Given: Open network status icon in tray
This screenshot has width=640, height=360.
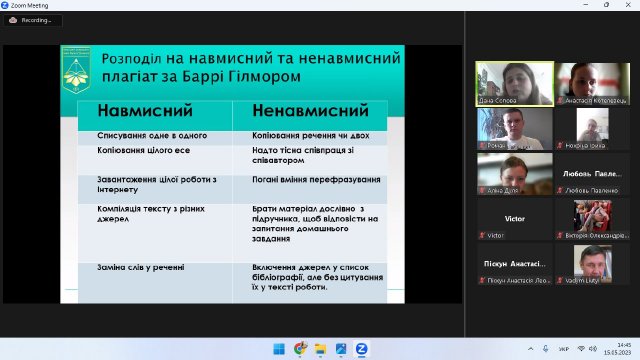Looking at the screenshot, I should click(x=581, y=349).
